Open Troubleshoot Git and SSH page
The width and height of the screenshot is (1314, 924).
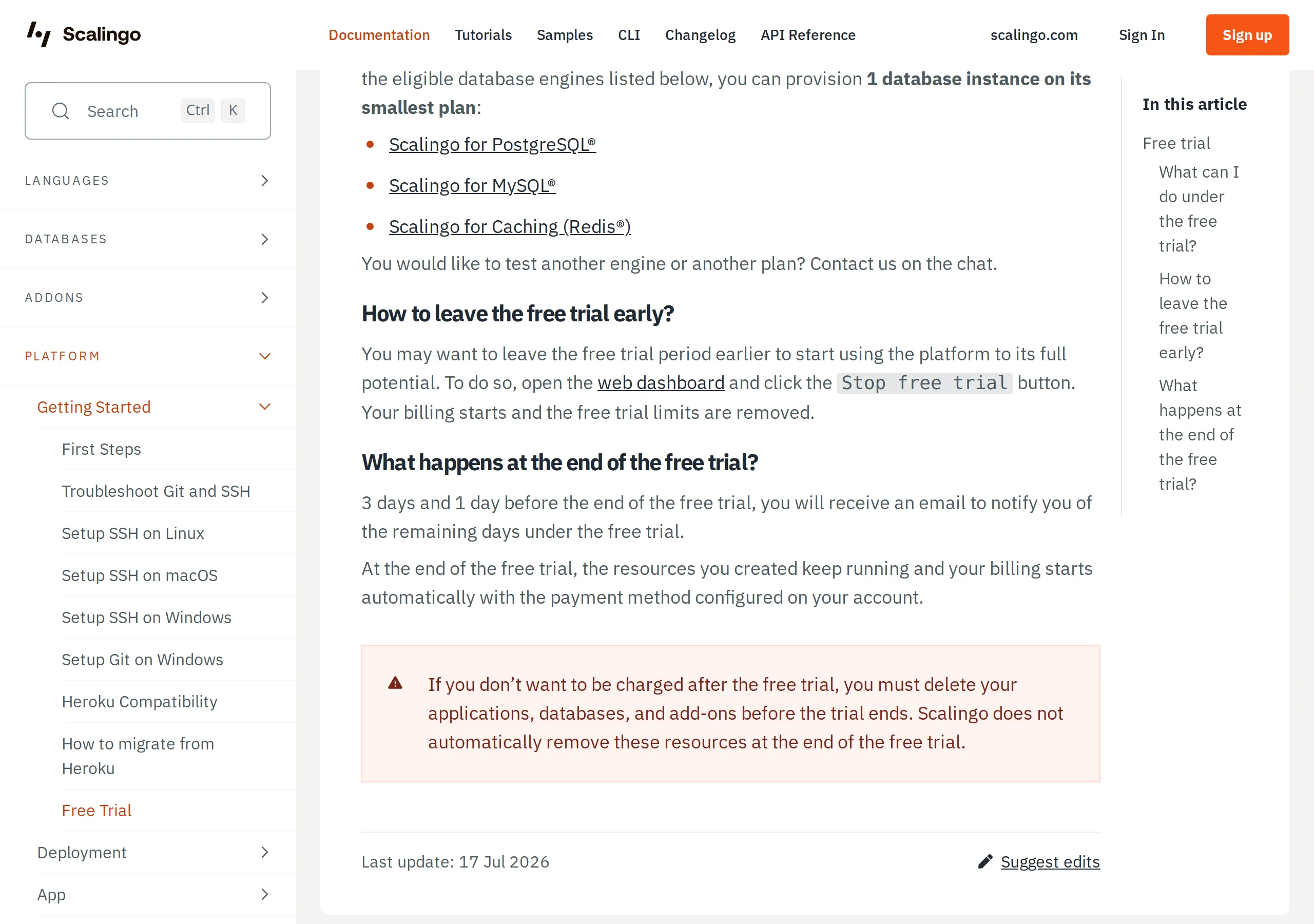(x=156, y=491)
